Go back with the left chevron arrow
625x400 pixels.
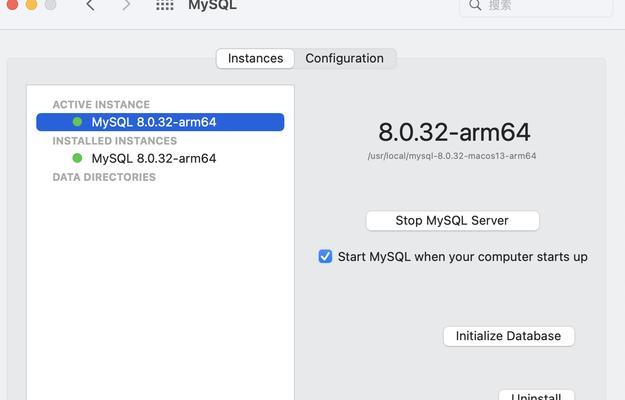(x=90, y=5)
